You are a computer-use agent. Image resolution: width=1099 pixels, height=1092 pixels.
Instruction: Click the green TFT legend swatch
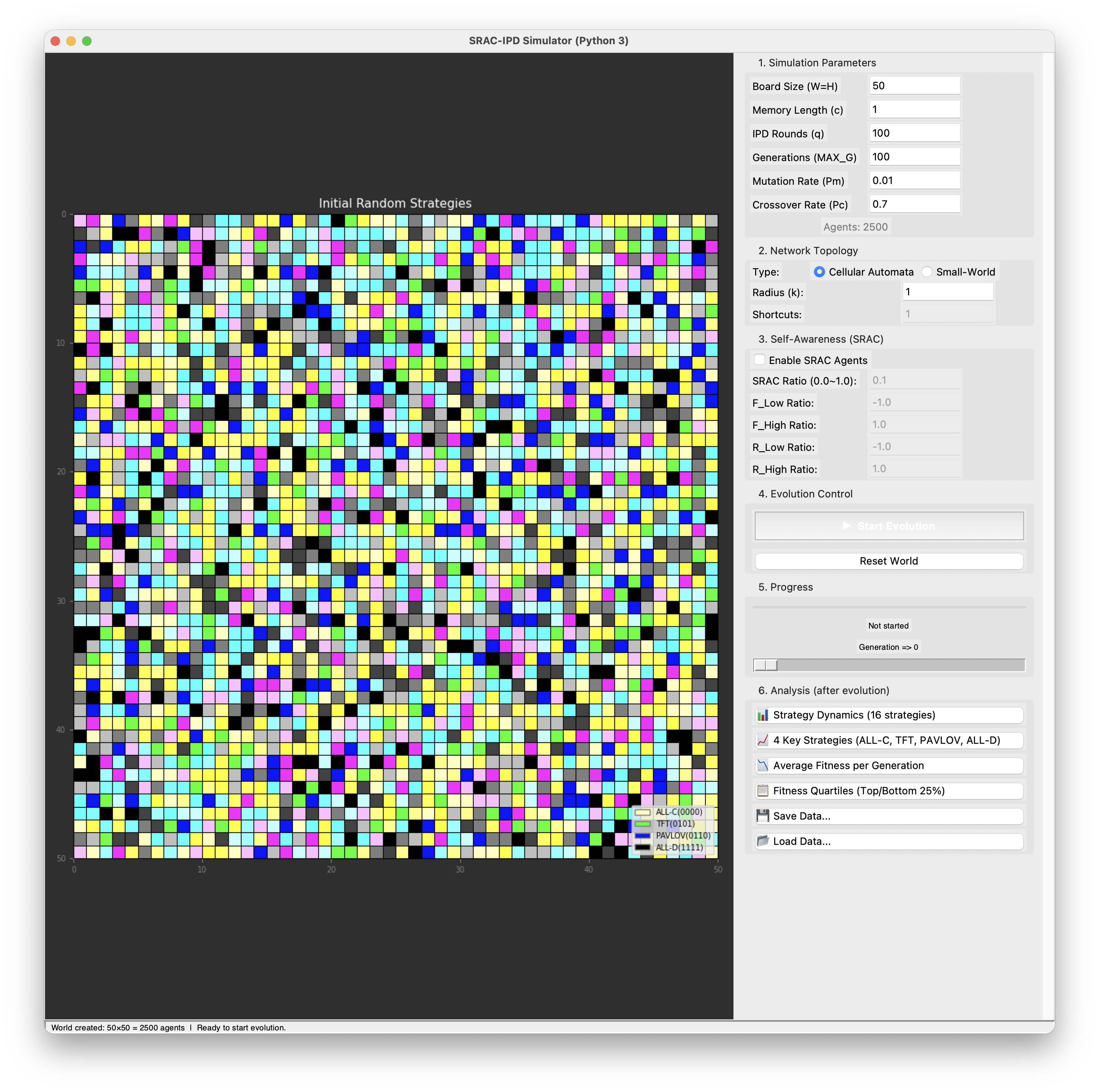(x=642, y=824)
